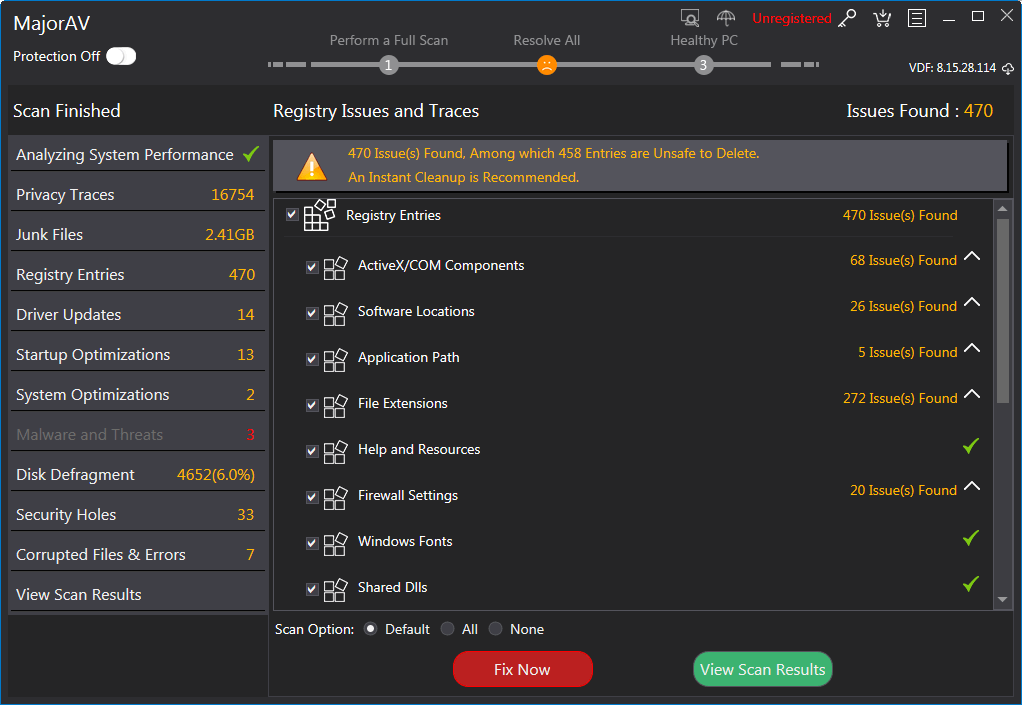
Task: Open Security Holes category in sidebar
Action: (138, 515)
